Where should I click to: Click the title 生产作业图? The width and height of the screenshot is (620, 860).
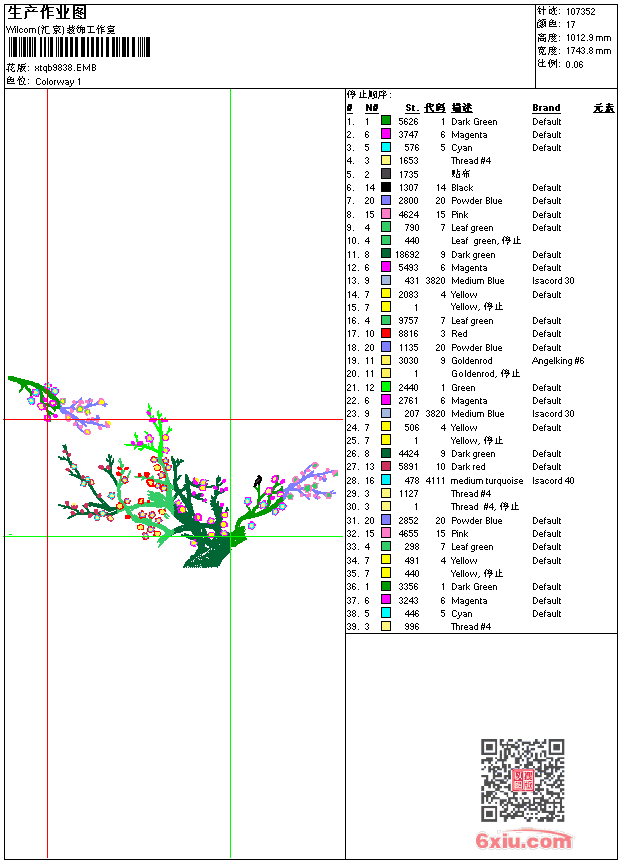click(x=47, y=12)
